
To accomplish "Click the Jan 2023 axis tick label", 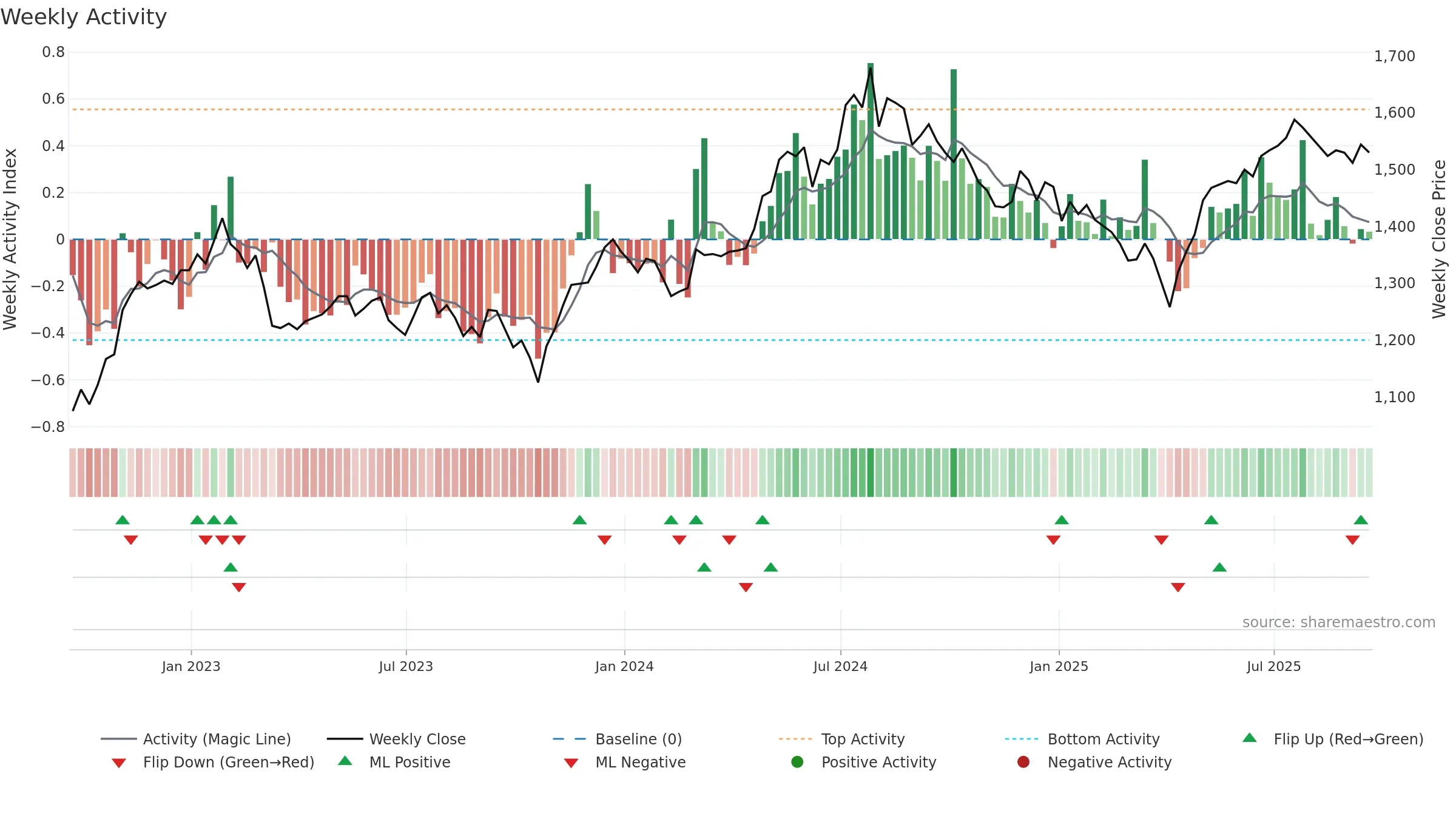I will (191, 667).
